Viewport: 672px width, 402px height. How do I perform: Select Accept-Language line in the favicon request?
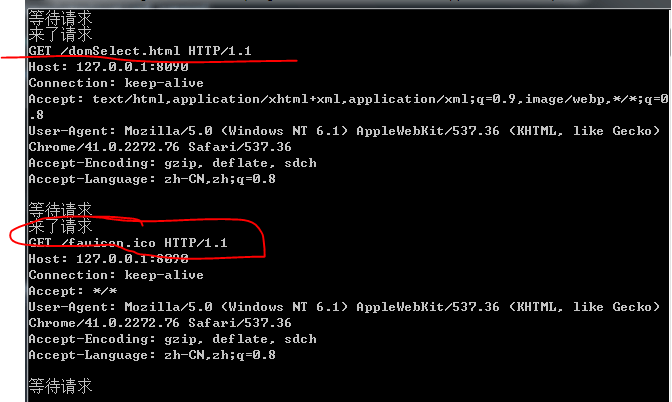[x=152, y=355]
